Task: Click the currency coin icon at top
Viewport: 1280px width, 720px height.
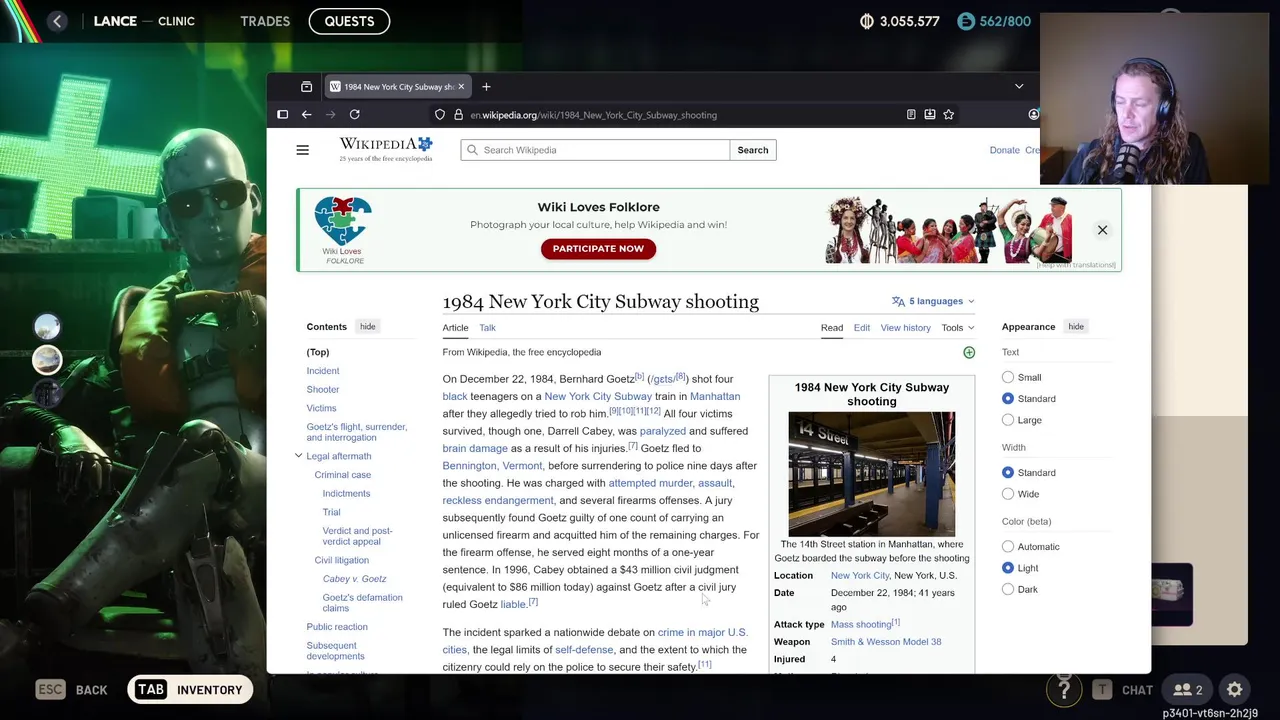Action: (867, 21)
